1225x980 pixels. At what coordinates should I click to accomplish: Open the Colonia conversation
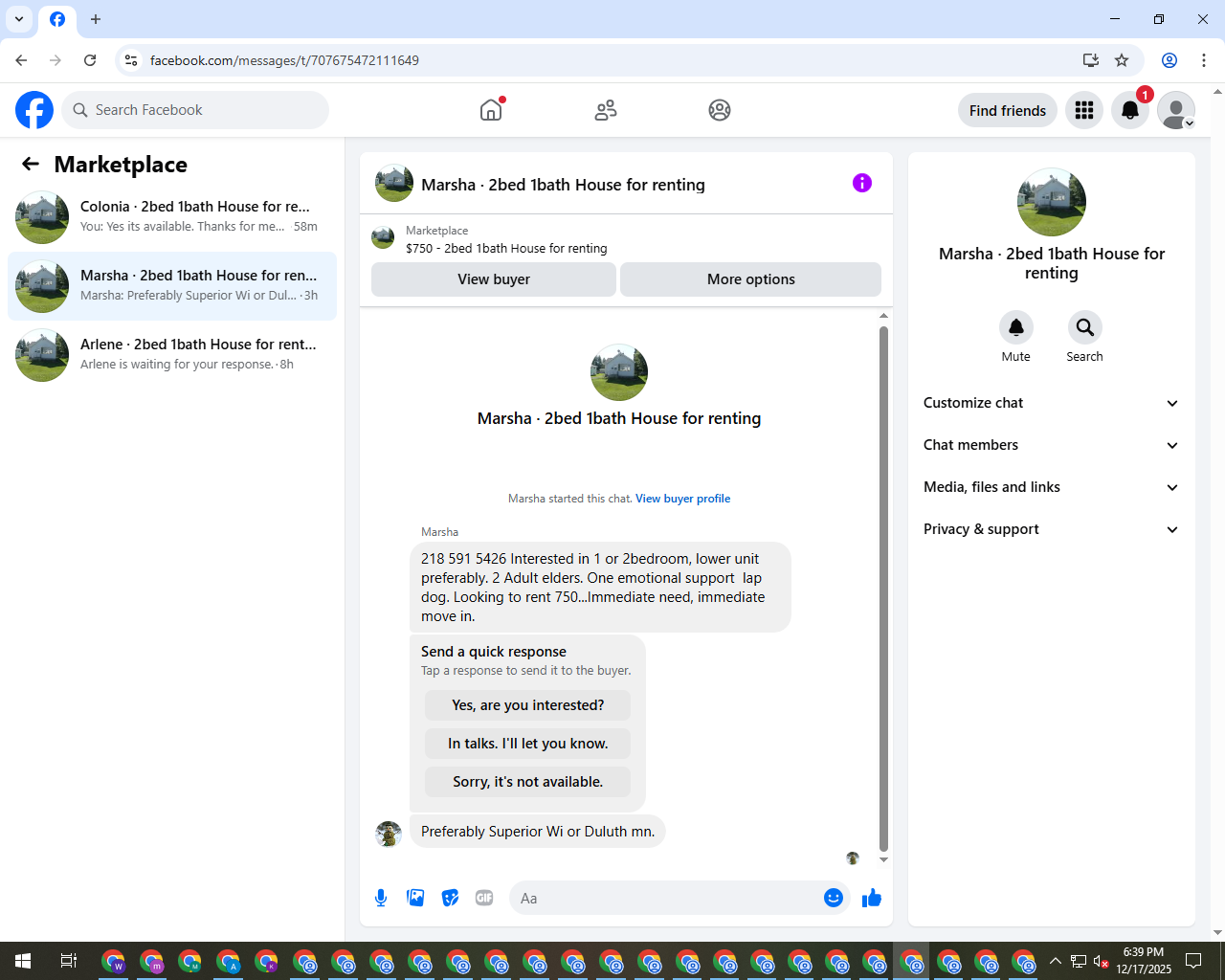(172, 217)
